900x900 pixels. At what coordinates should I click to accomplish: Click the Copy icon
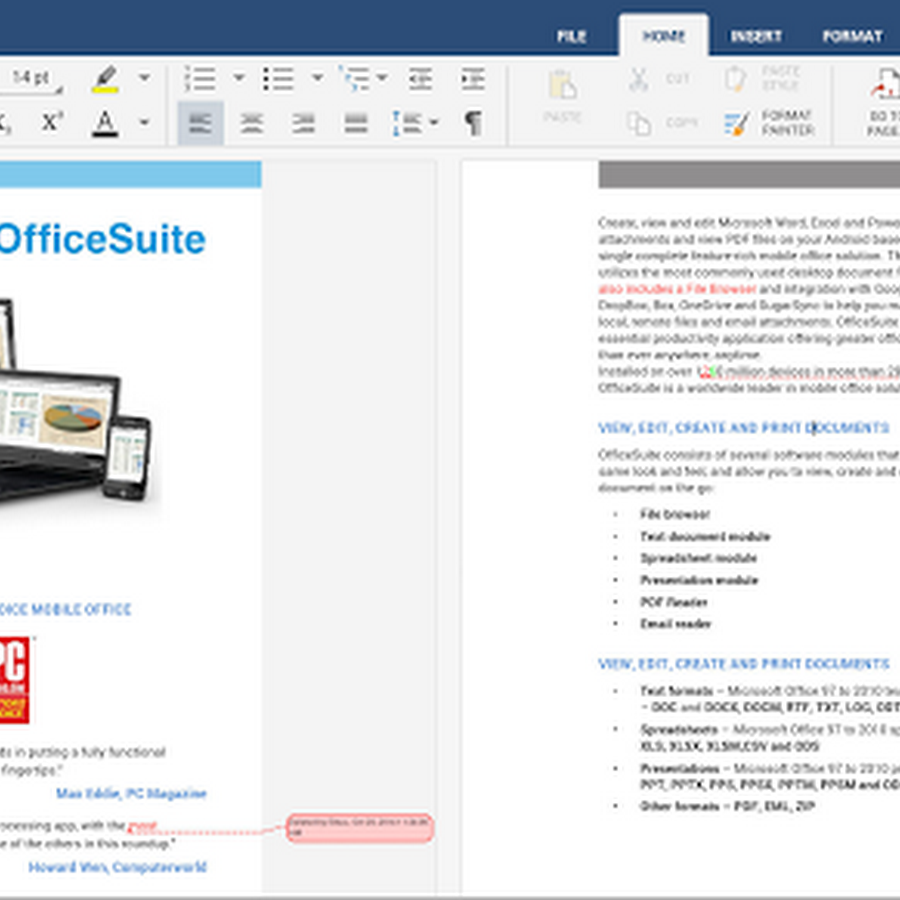pyautogui.click(x=638, y=123)
